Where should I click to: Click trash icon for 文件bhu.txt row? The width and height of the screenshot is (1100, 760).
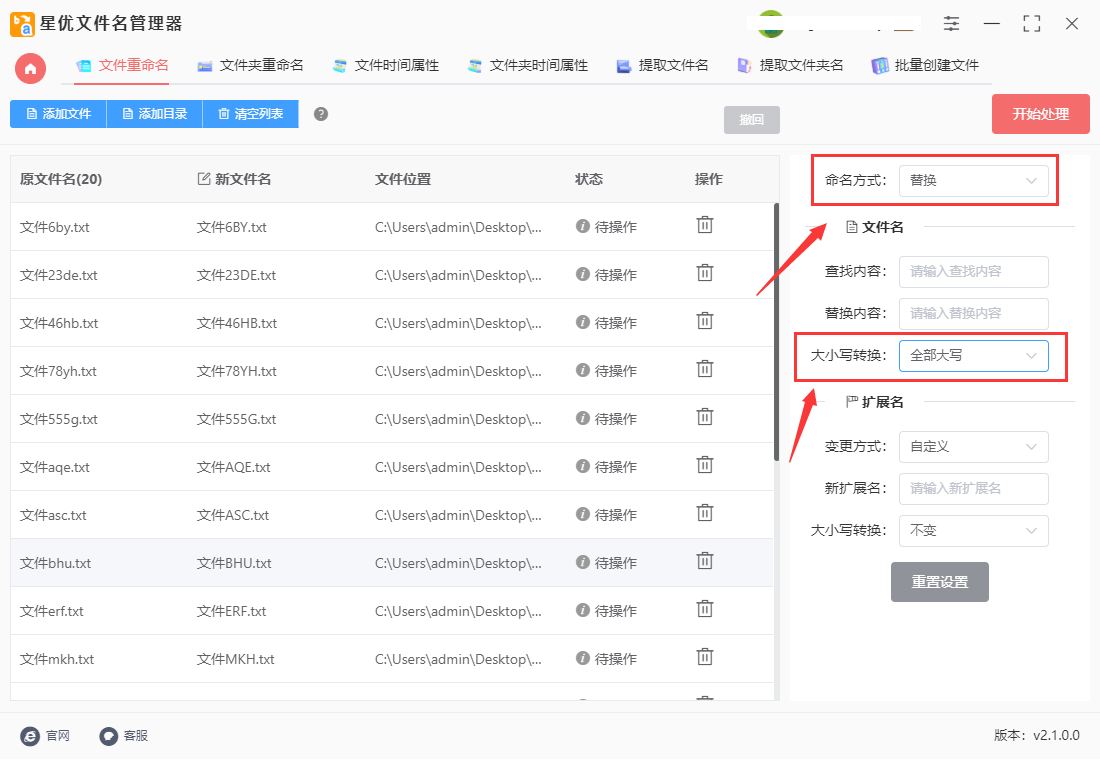(x=705, y=561)
